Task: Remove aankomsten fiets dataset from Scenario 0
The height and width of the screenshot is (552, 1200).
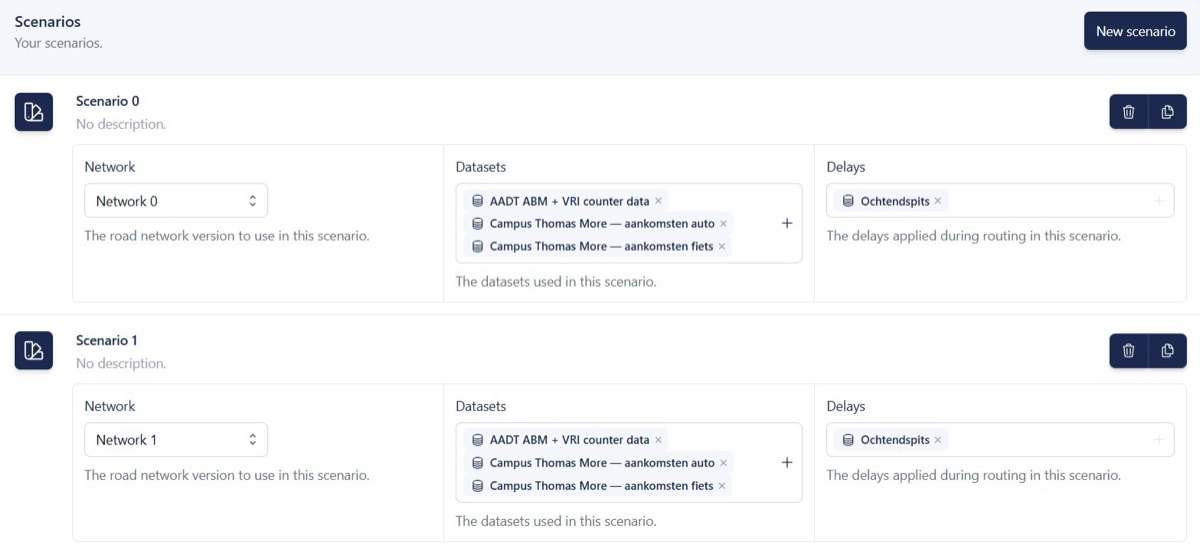Action: 722,246
